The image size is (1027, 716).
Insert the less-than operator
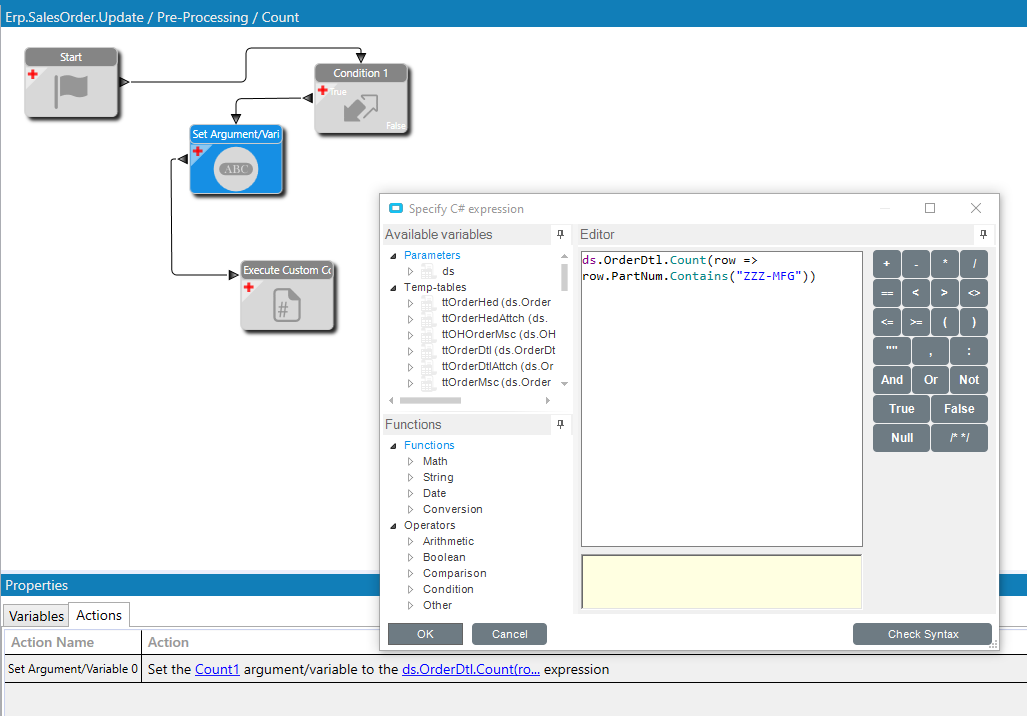(x=916, y=293)
